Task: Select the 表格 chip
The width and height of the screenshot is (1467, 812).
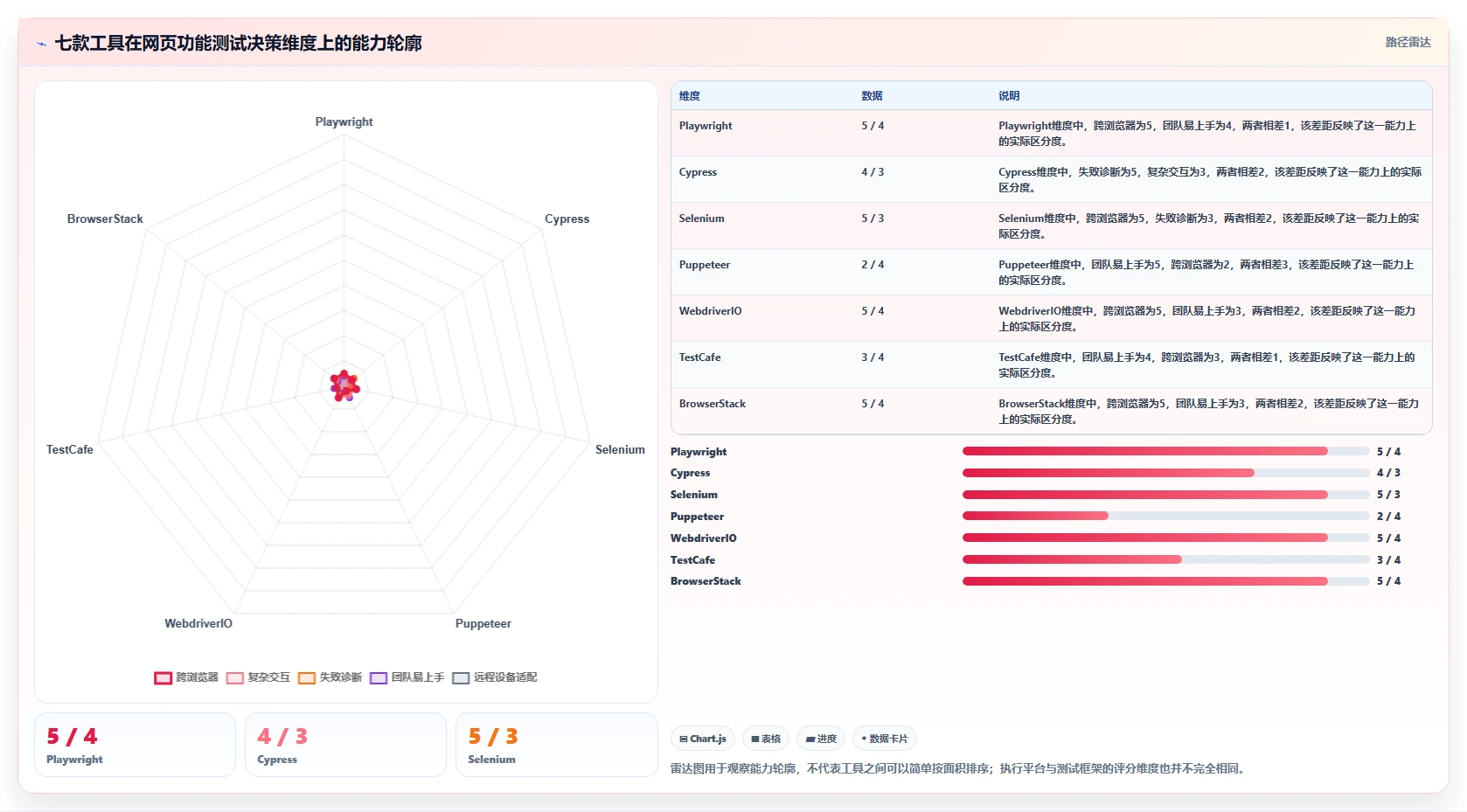Action: pyautogui.click(x=766, y=739)
